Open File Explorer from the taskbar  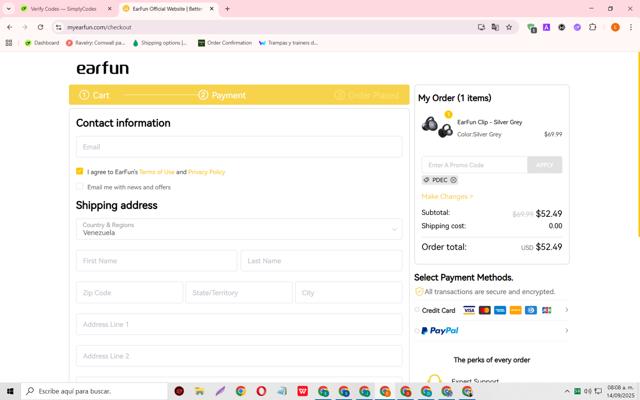(x=200, y=391)
